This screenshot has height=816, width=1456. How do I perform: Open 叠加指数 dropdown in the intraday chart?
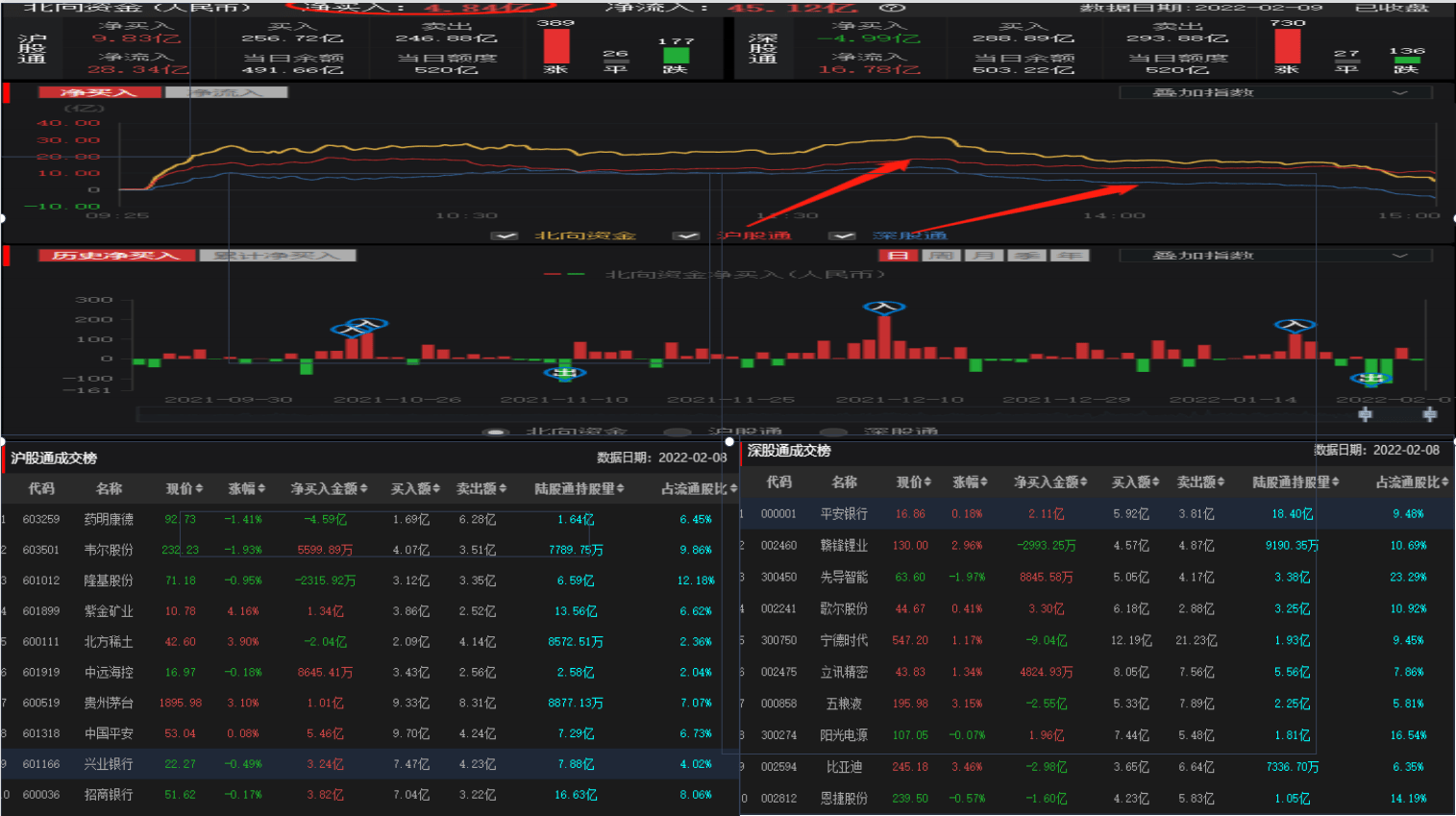[x=1275, y=93]
